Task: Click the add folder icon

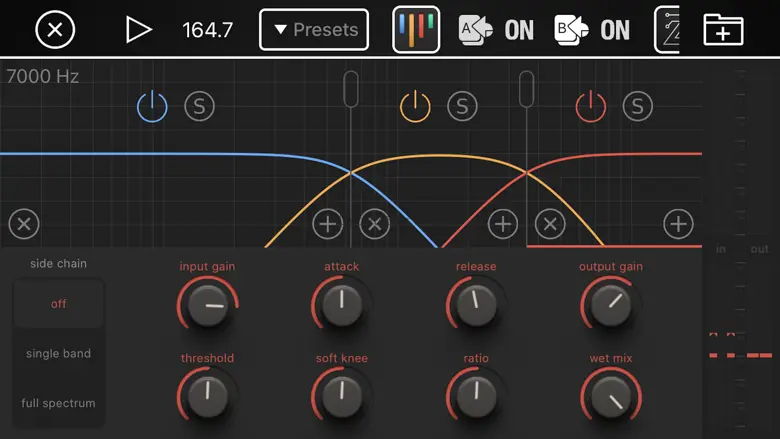Action: (723, 30)
